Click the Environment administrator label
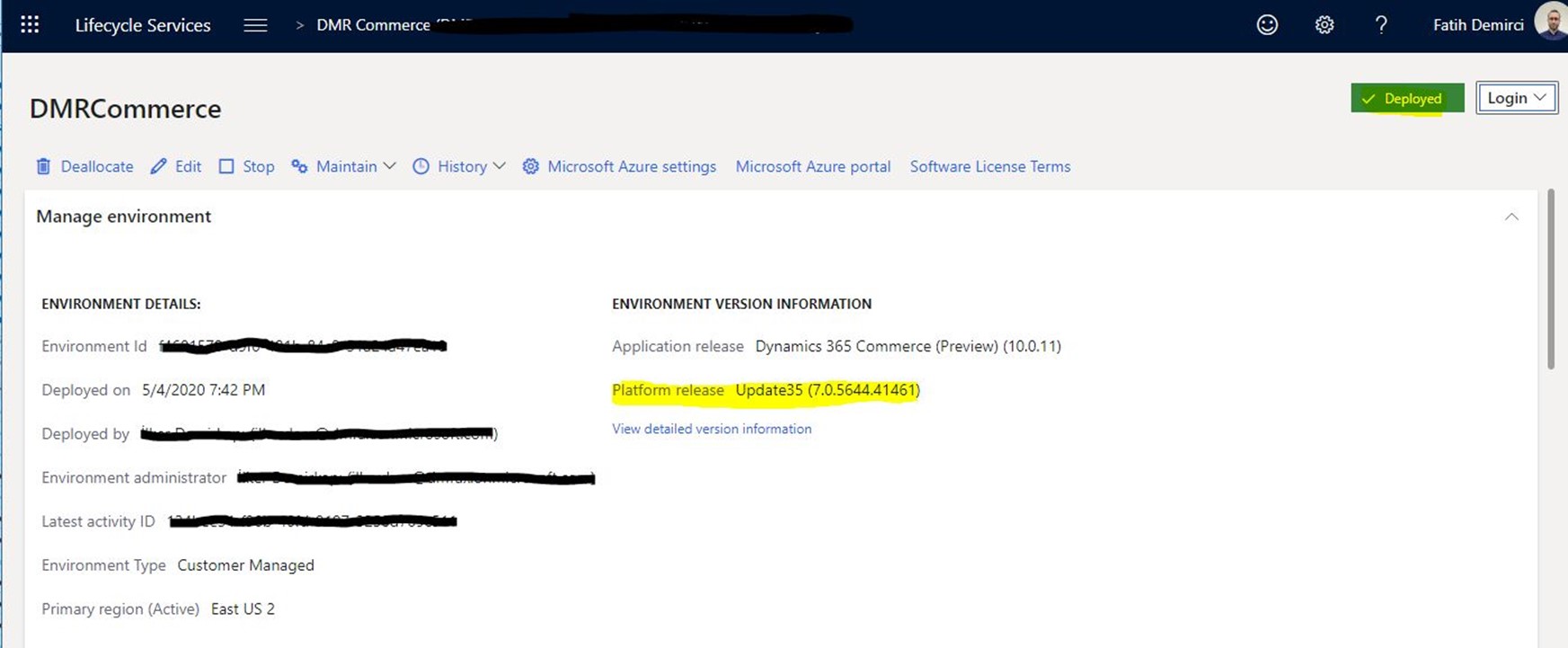The image size is (1568, 648). tap(134, 477)
